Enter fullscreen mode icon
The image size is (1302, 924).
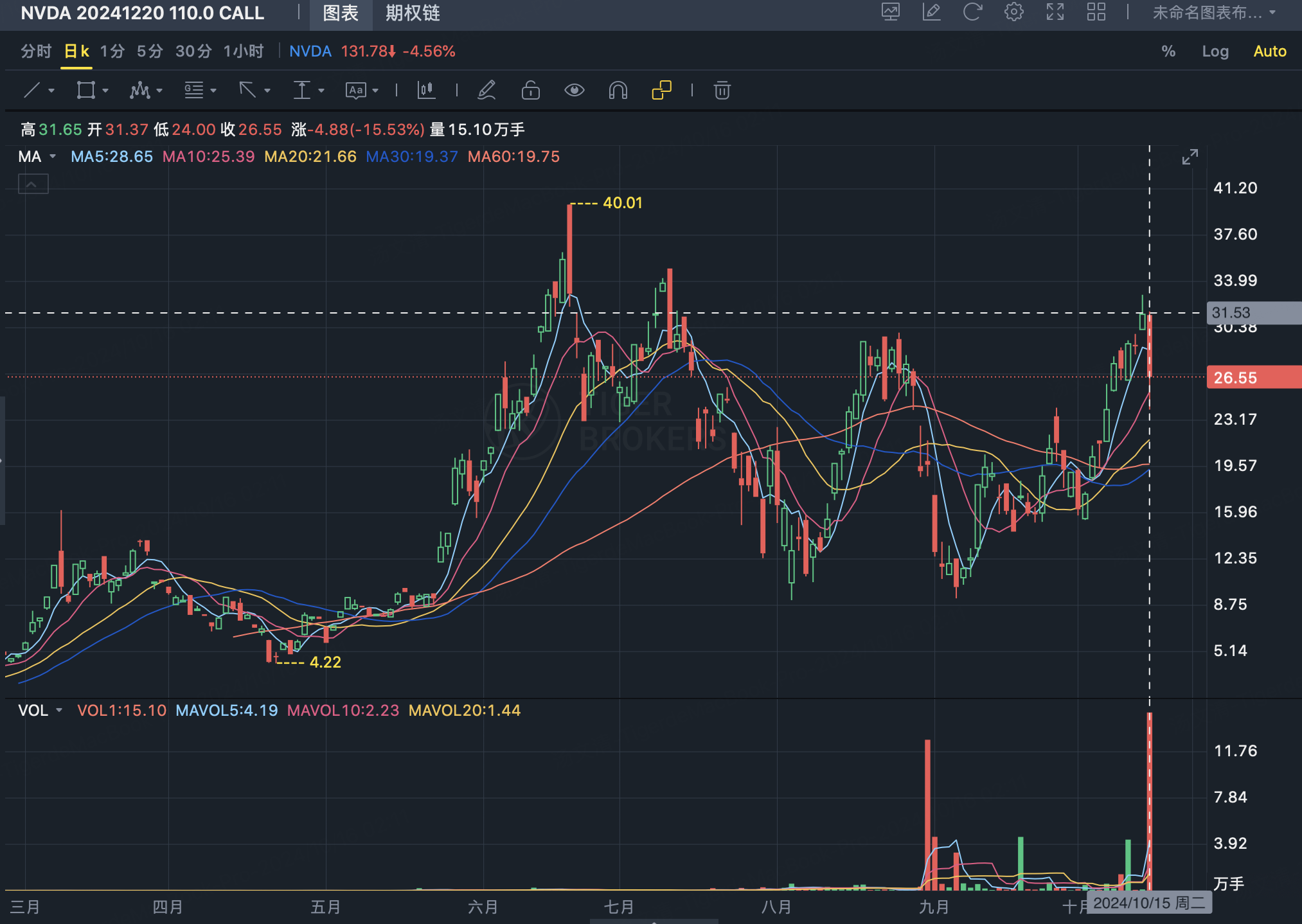click(1055, 12)
